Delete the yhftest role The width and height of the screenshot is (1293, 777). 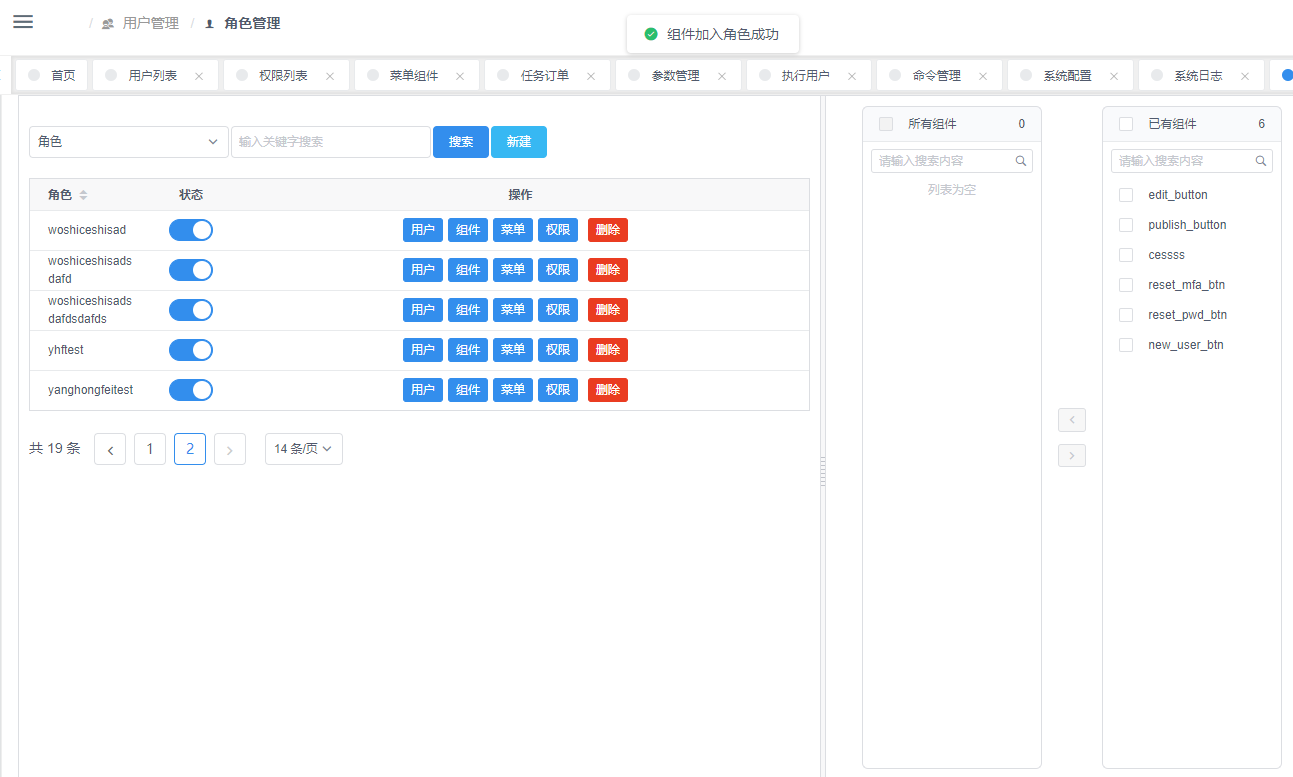pos(608,350)
